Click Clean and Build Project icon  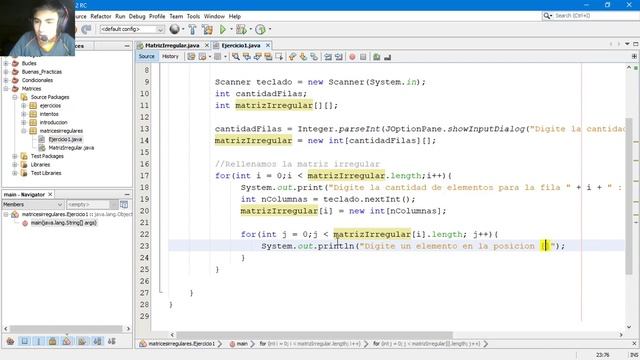point(207,29)
